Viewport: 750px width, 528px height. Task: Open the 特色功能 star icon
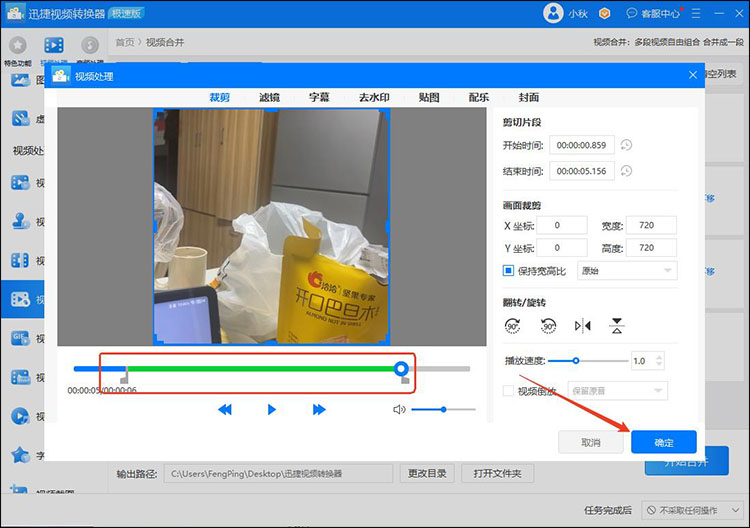tap(18, 45)
